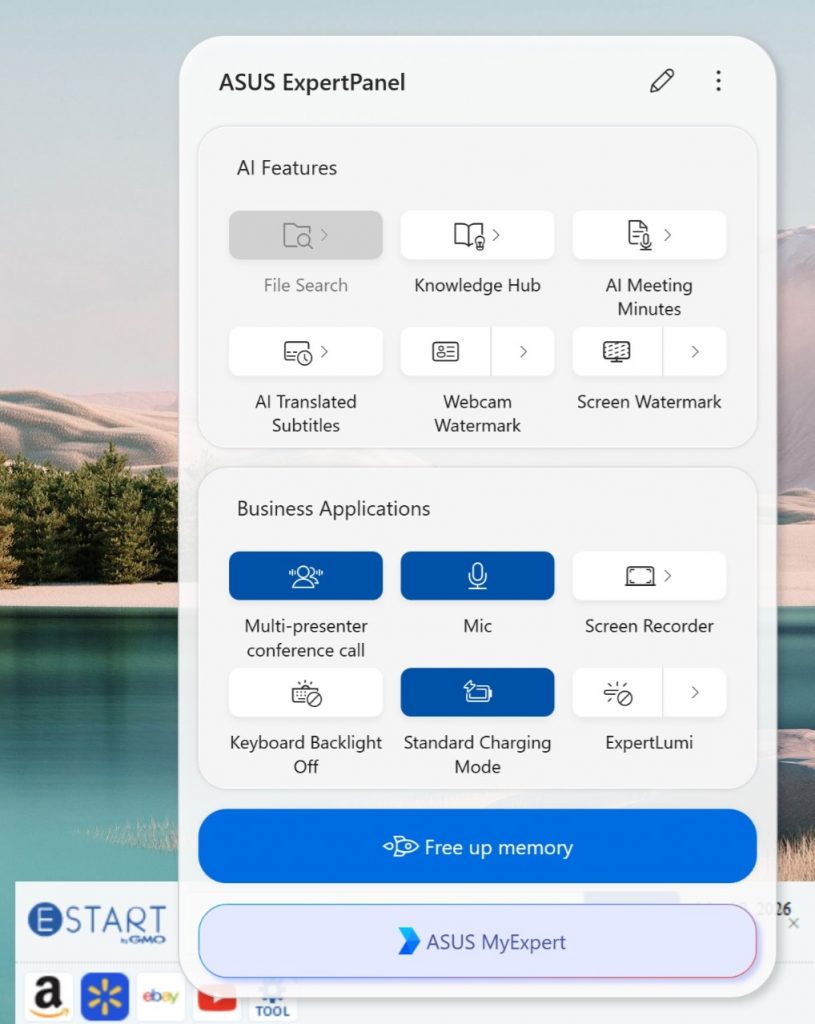The height and width of the screenshot is (1024, 815).
Task: Click the ExpertLumi icon
Action: pyautogui.click(x=617, y=693)
